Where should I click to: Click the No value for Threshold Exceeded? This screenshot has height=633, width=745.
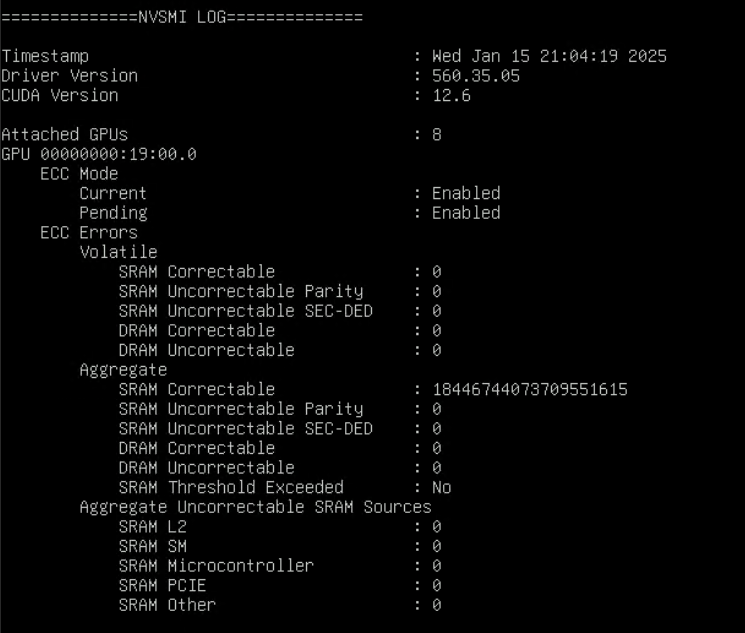[x=441, y=487]
